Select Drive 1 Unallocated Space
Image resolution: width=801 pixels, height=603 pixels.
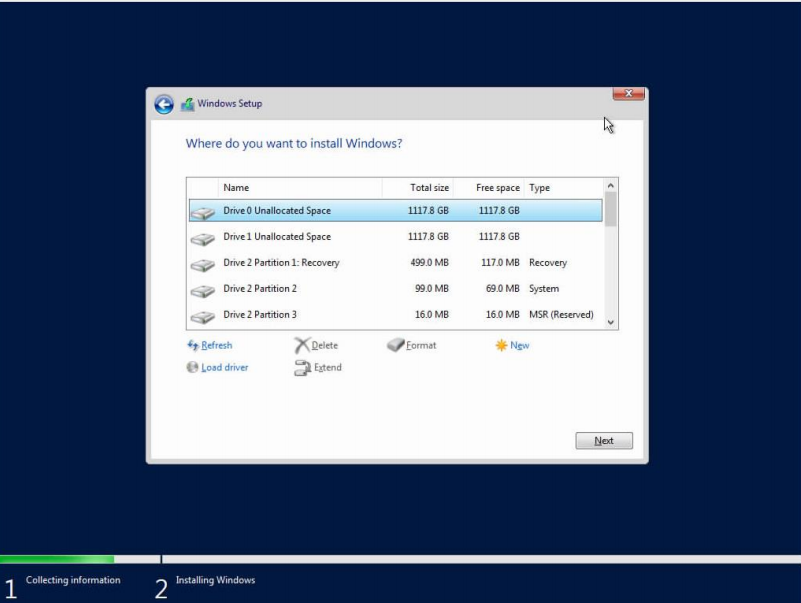[x=395, y=237]
